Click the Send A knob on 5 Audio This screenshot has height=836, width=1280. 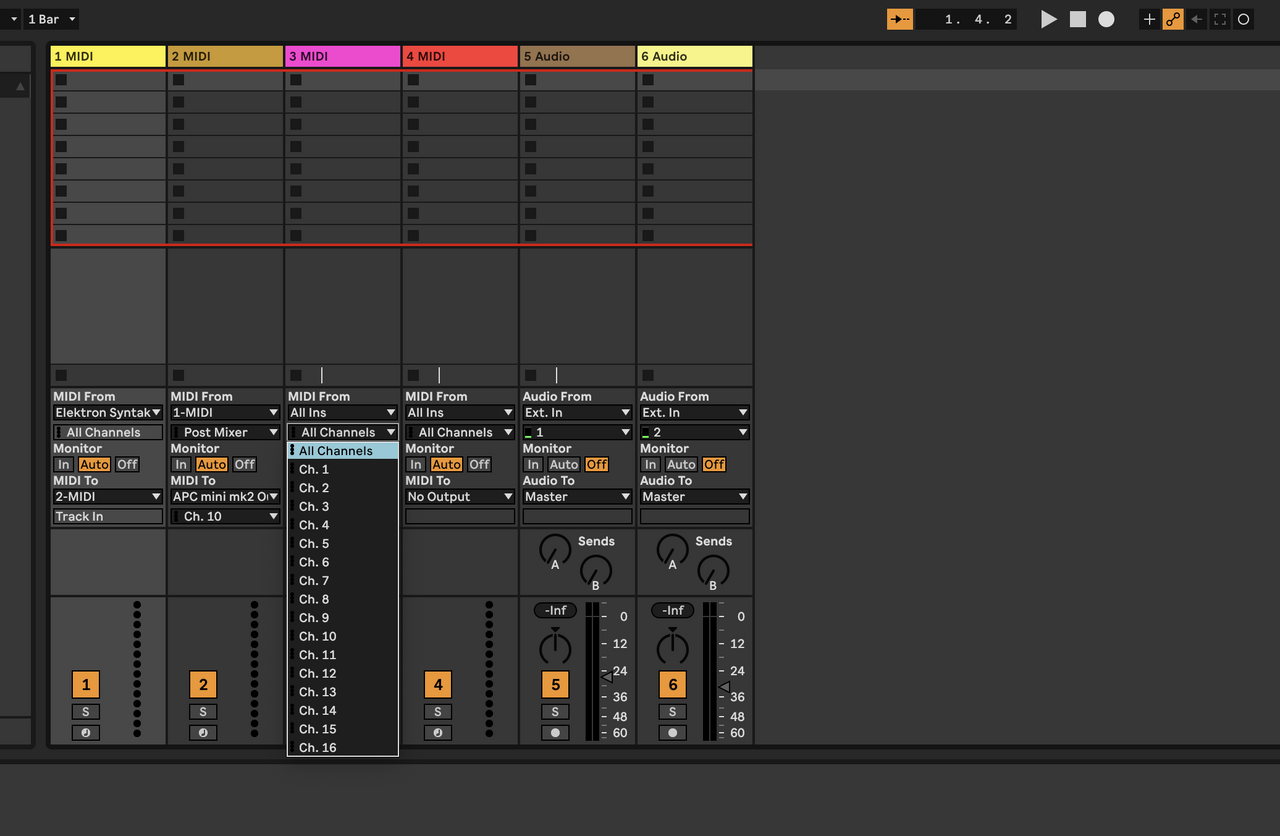555,551
